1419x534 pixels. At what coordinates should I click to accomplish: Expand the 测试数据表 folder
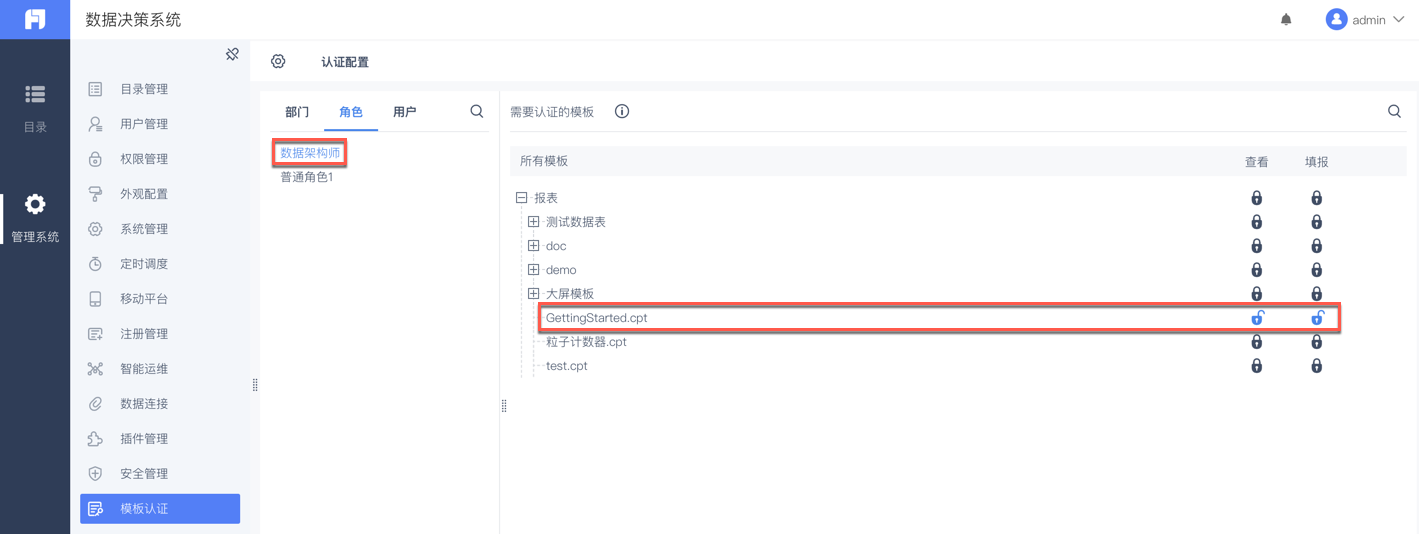534,222
